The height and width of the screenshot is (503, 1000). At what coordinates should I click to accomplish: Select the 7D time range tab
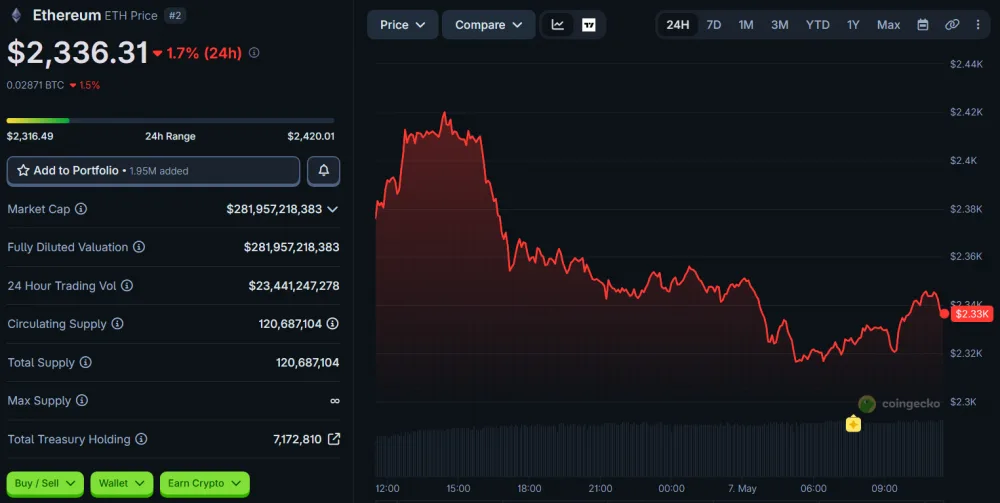(x=714, y=25)
